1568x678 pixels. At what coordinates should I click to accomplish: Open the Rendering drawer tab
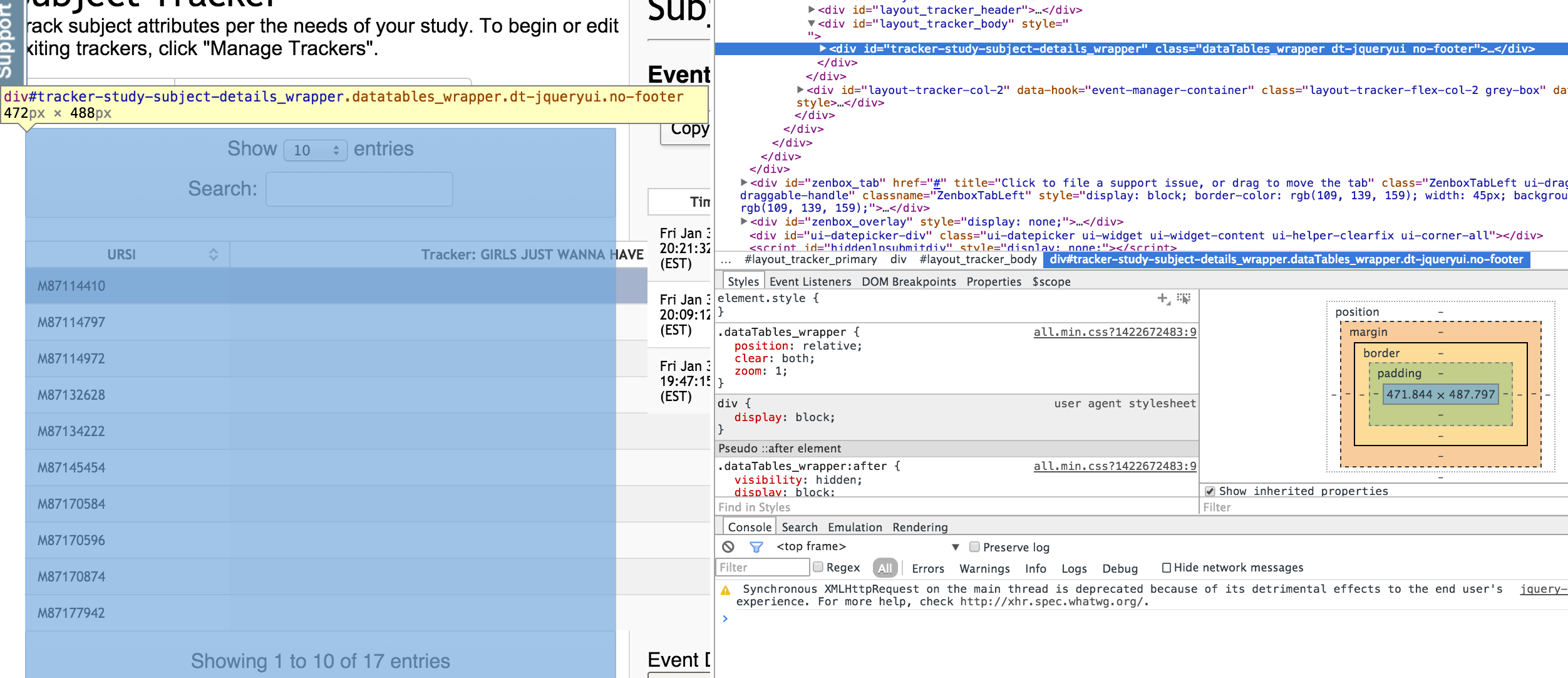coord(920,528)
